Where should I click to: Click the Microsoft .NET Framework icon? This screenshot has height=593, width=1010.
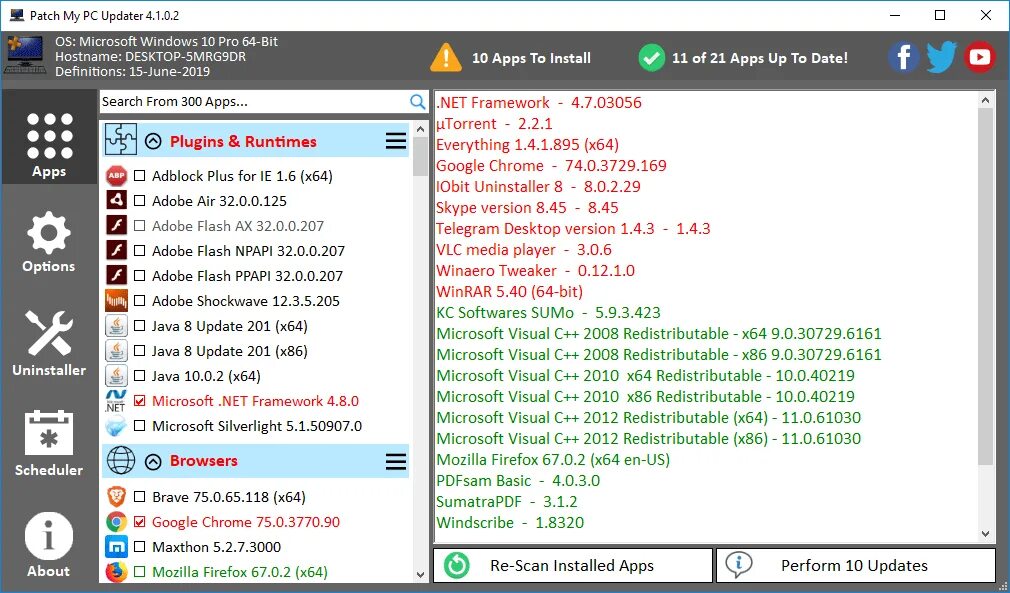point(115,400)
